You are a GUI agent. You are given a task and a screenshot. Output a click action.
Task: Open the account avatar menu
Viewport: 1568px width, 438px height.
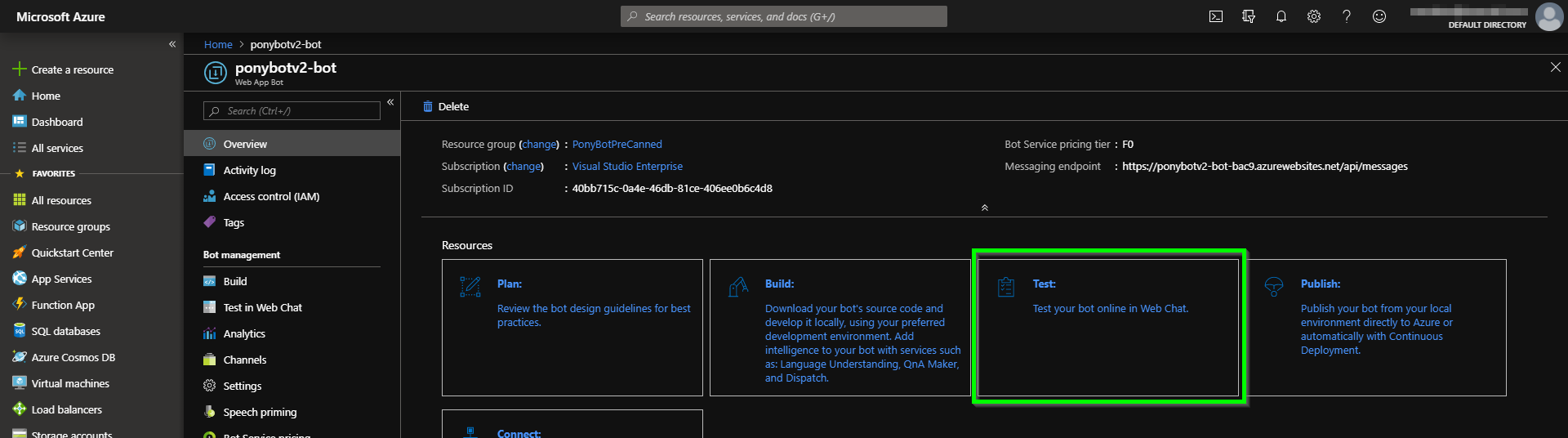[1549, 16]
